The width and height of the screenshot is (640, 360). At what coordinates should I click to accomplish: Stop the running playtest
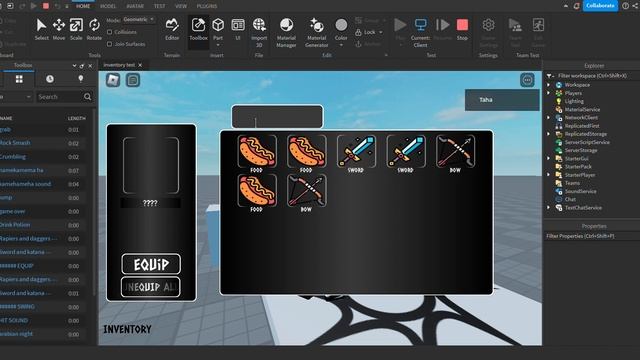pyautogui.click(x=462, y=29)
